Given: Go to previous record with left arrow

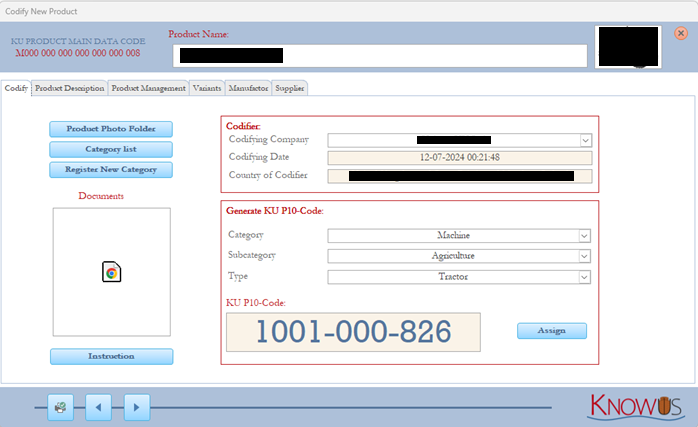Looking at the screenshot, I should click(98, 407).
